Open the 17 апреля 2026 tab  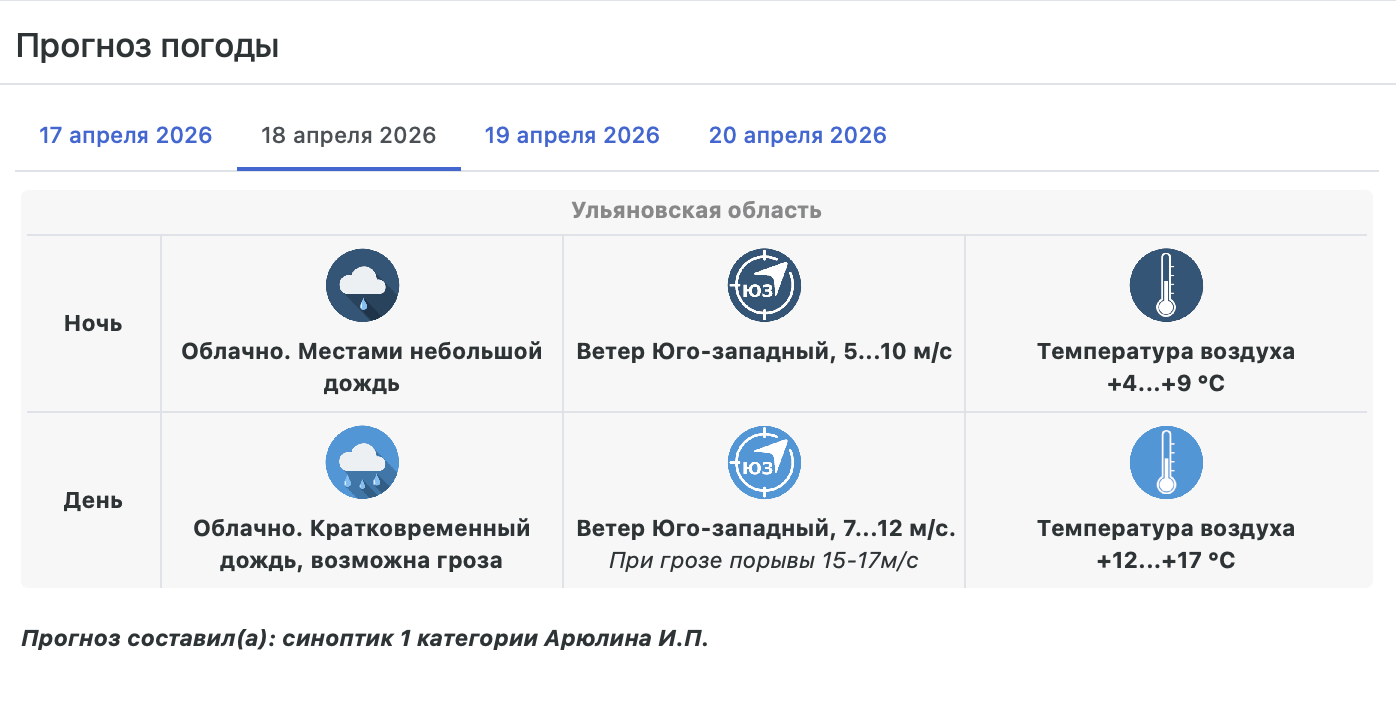pos(126,136)
